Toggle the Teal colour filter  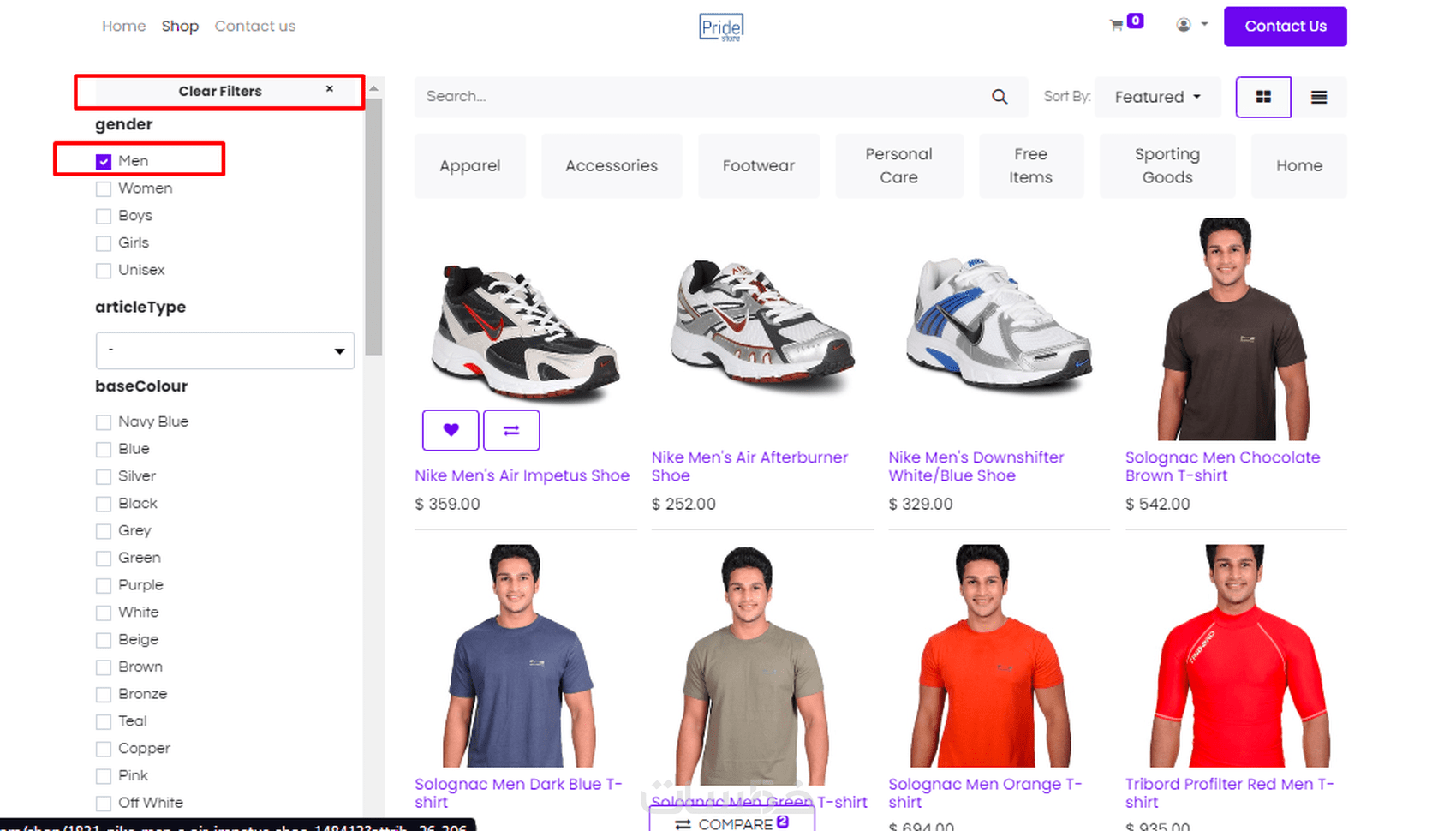tap(104, 722)
